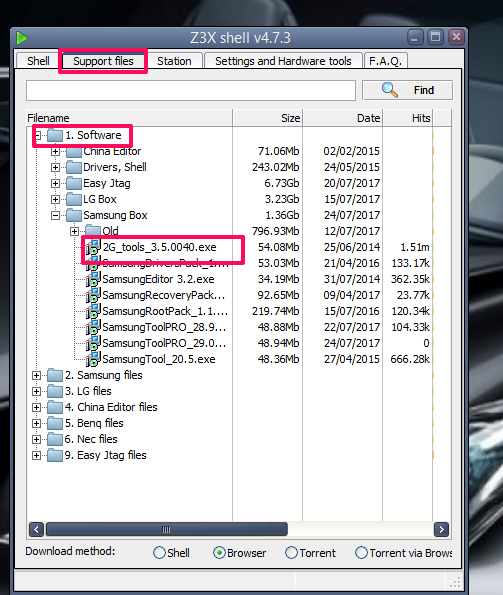Select the SamsungTool_20.5.exe file name
Viewport: 503px width, 595px height.
[x=159, y=359]
